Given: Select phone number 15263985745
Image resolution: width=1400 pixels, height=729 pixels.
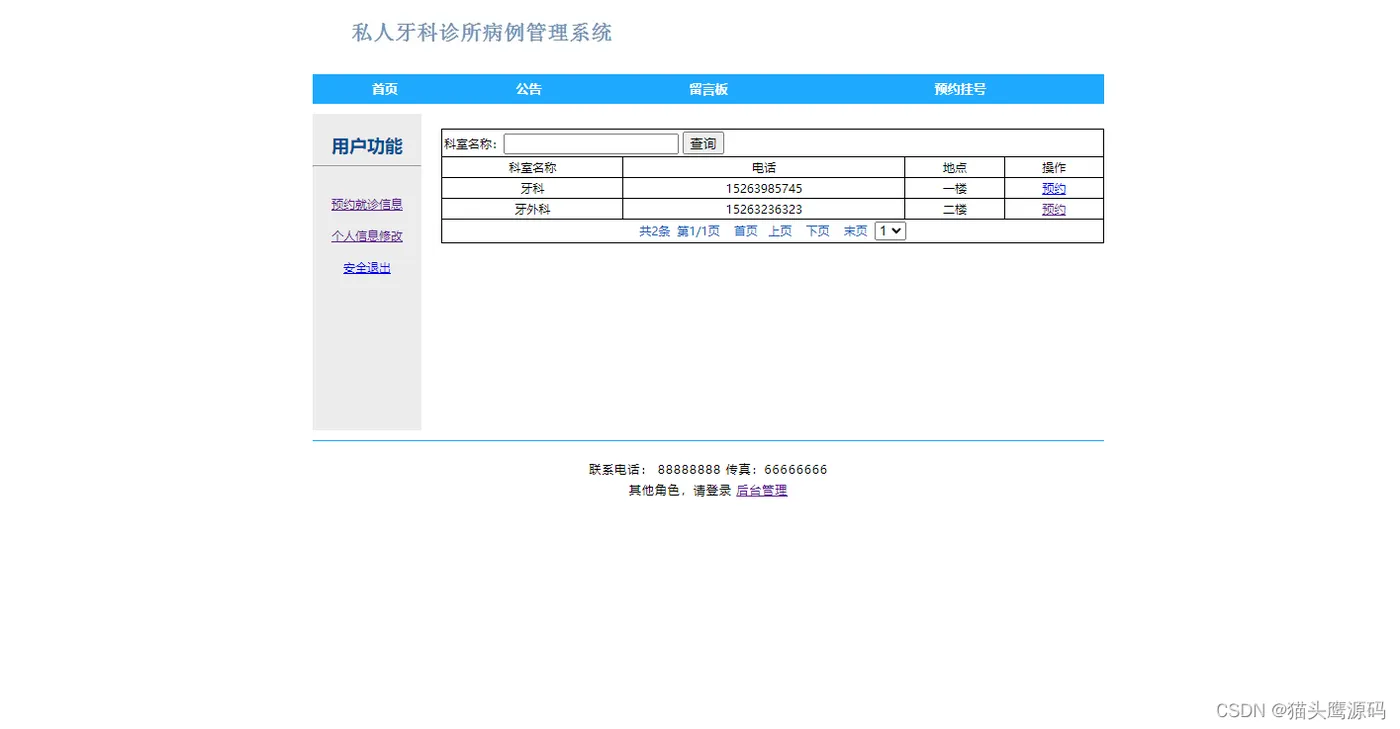Looking at the screenshot, I should (x=764, y=188).
